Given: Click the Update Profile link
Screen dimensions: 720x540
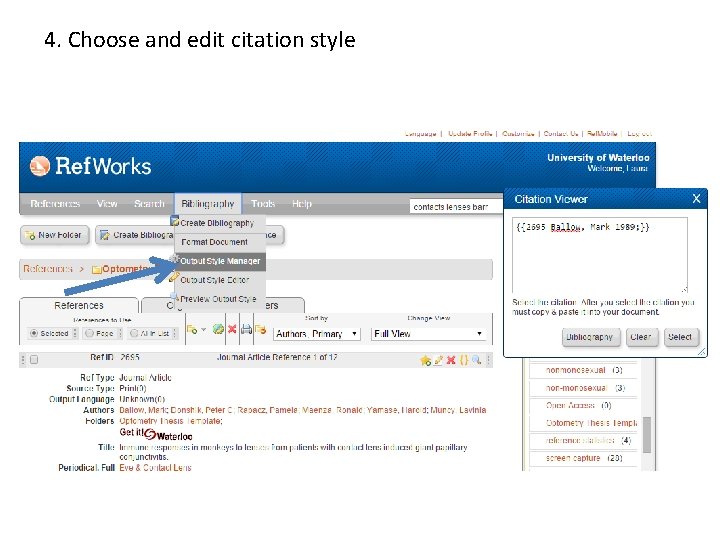Looking at the screenshot, I should point(470,134).
